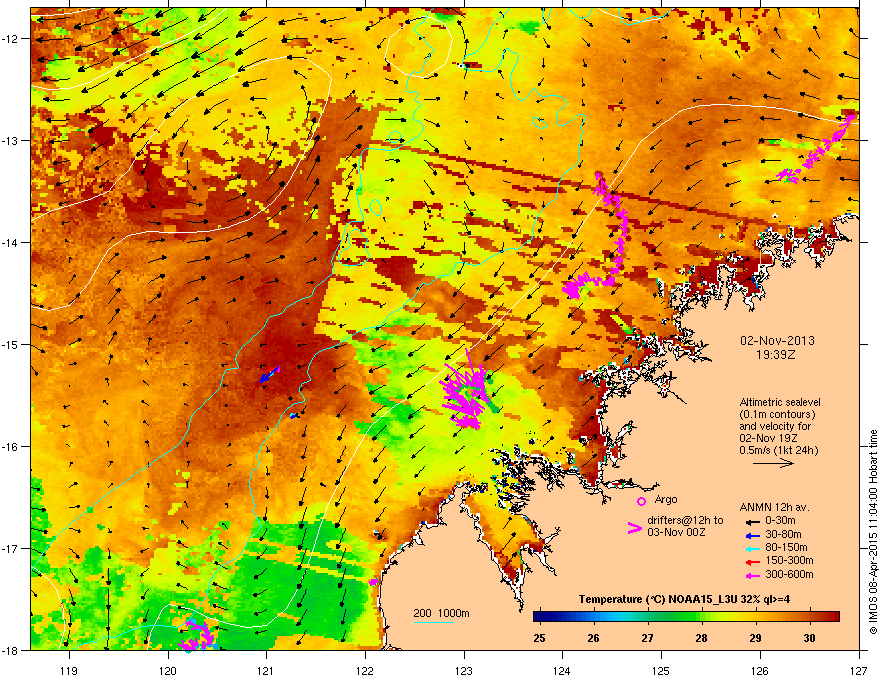Click the Altimetric sealevel caption

tap(780, 402)
